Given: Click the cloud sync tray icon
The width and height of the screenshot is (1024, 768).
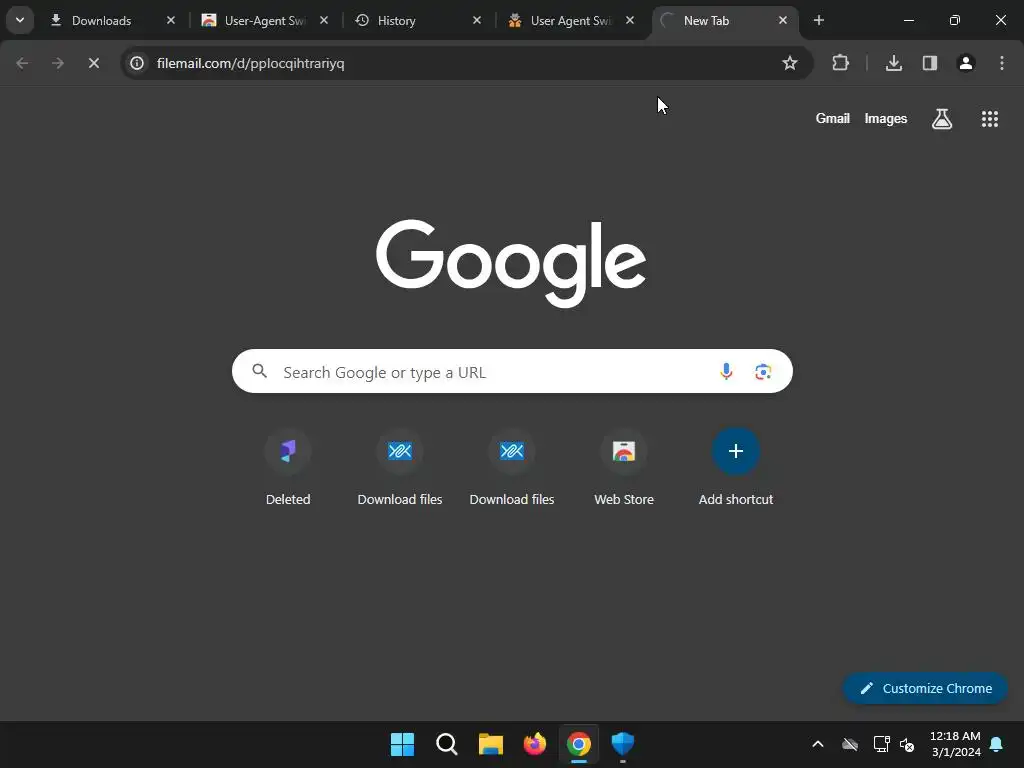Looking at the screenshot, I should (850, 744).
